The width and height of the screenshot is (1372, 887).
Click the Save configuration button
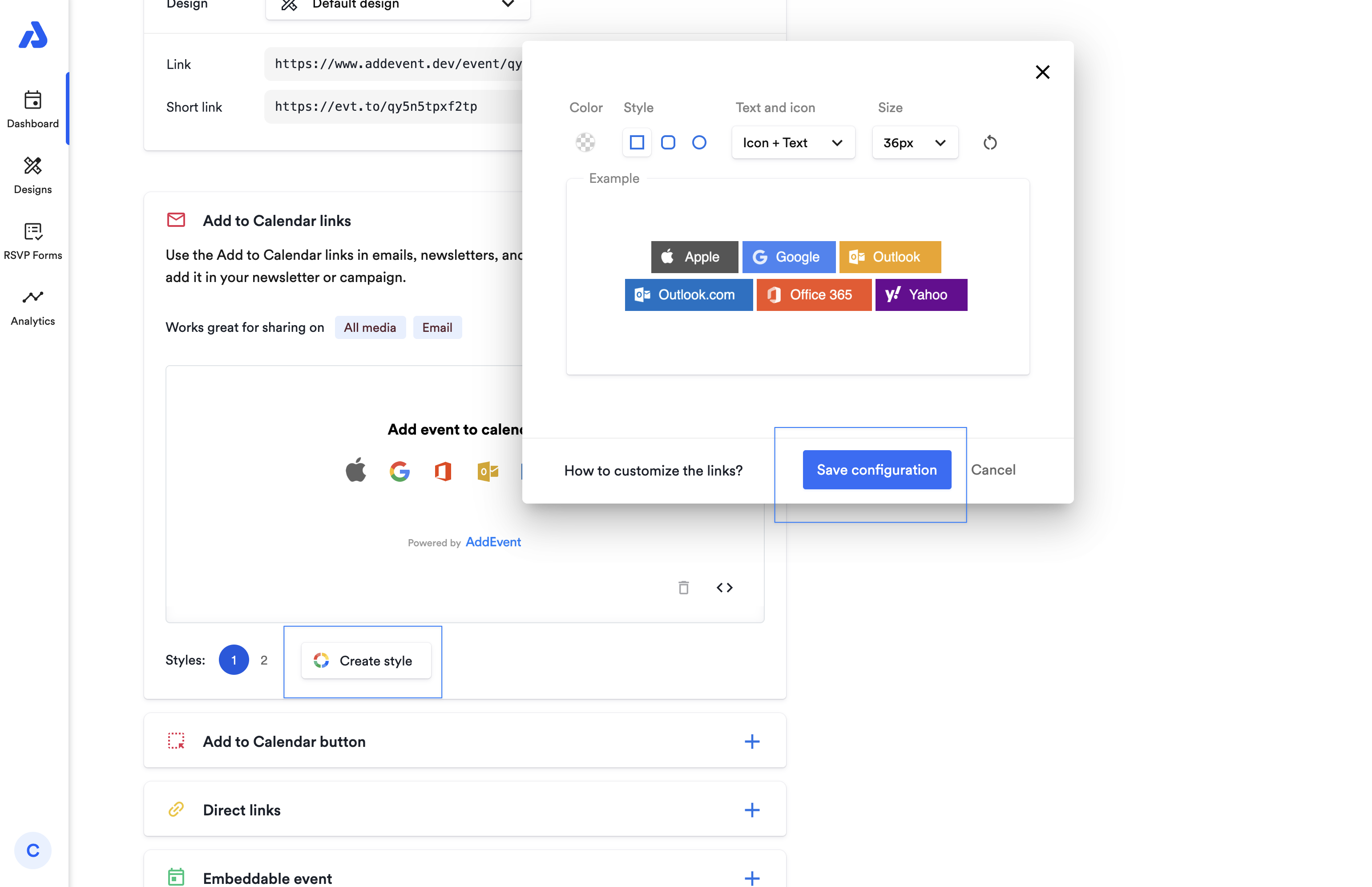pyautogui.click(x=876, y=470)
